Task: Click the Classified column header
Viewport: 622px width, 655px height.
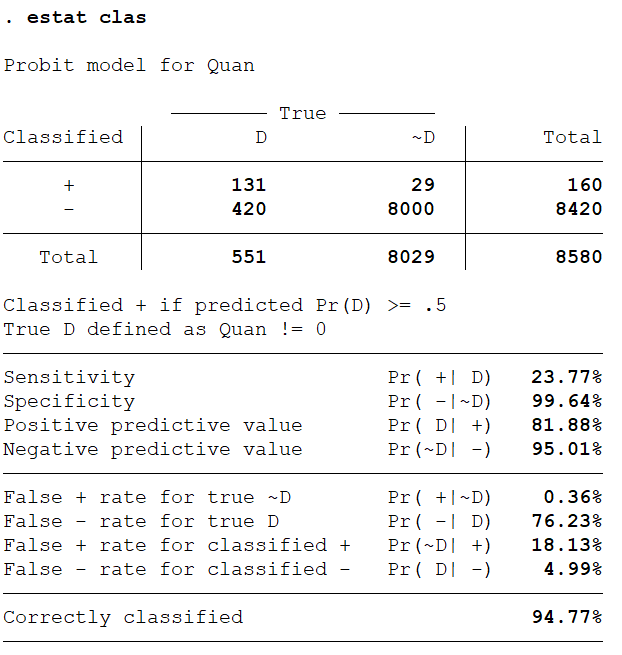Action: [63, 137]
